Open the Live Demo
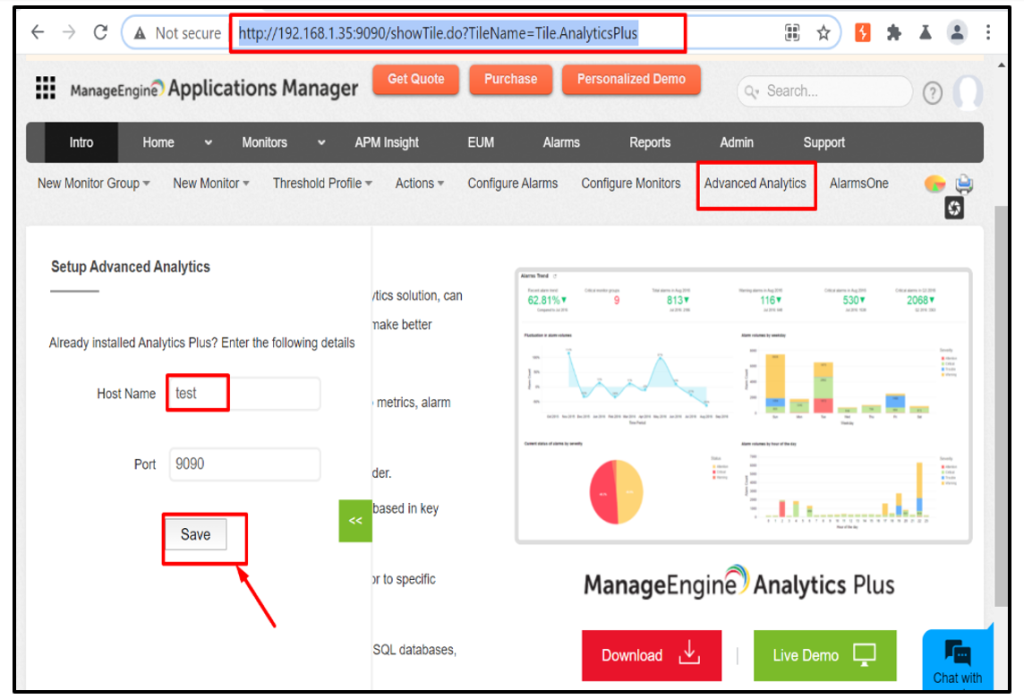The width and height of the screenshot is (1024, 699). point(825,655)
